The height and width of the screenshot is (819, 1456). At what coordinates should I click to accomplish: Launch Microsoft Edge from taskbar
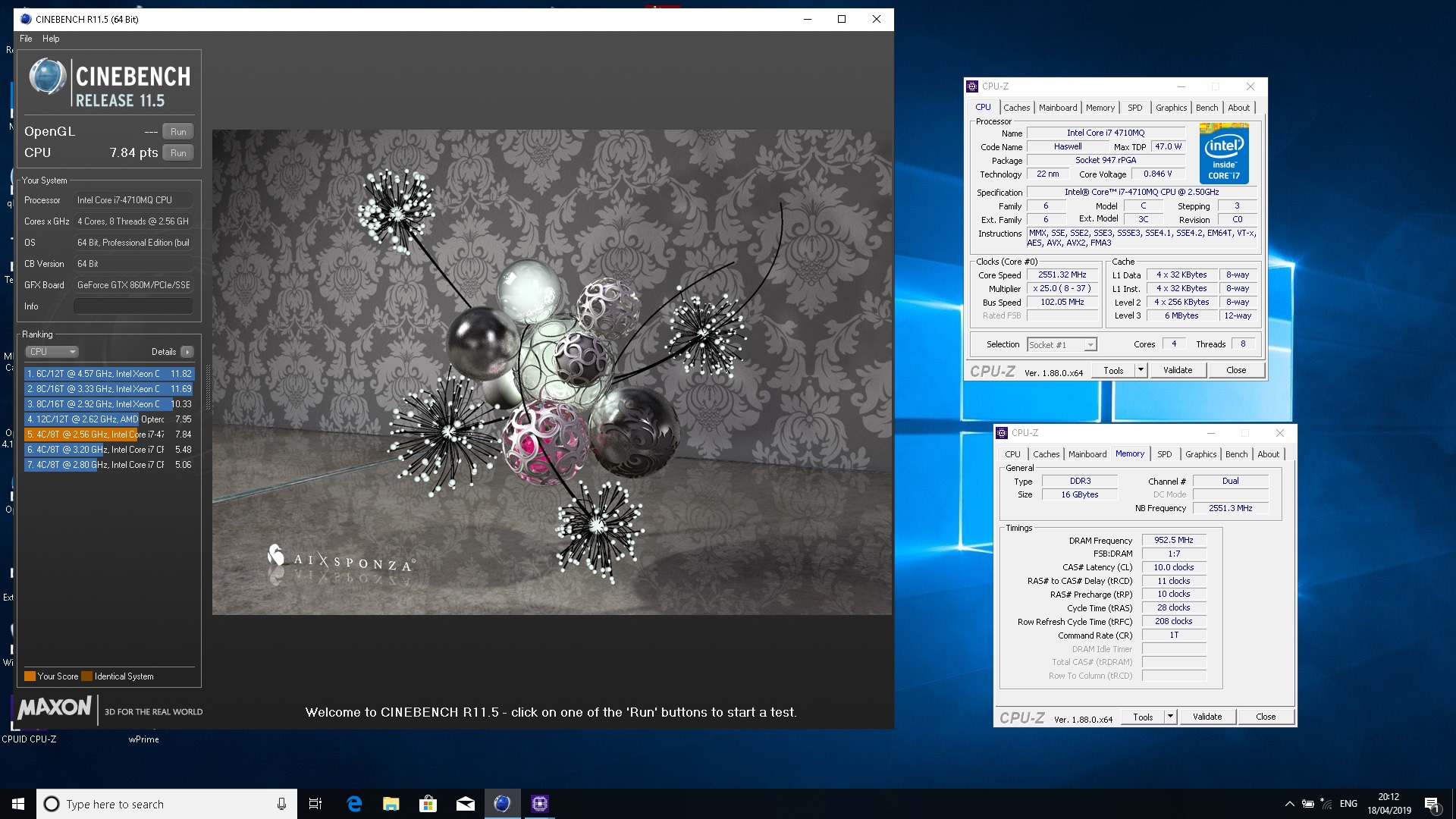pos(354,804)
